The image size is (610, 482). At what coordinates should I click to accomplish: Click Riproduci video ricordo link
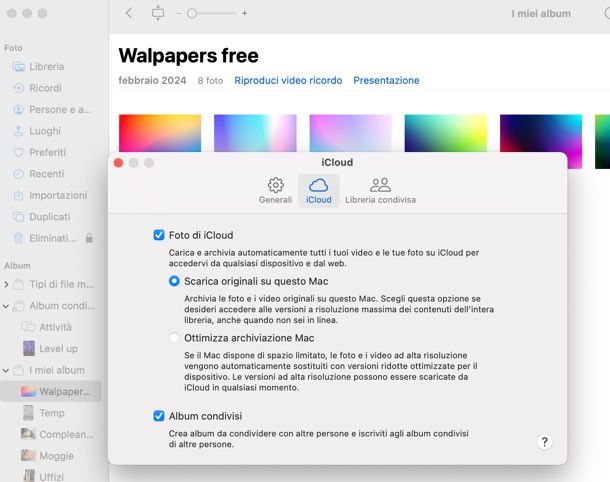pyautogui.click(x=288, y=81)
